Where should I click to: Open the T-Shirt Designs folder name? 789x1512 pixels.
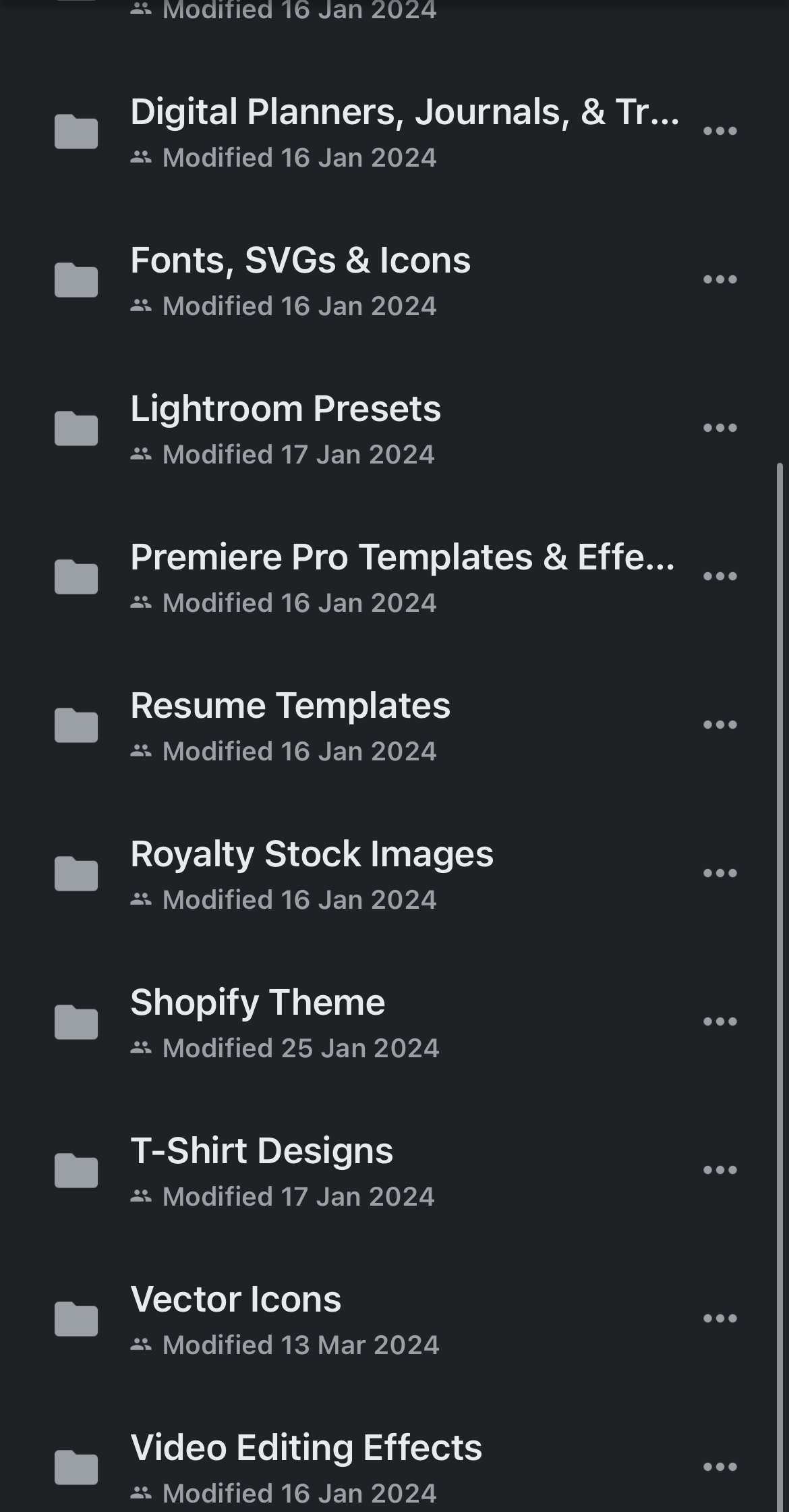coord(262,1151)
